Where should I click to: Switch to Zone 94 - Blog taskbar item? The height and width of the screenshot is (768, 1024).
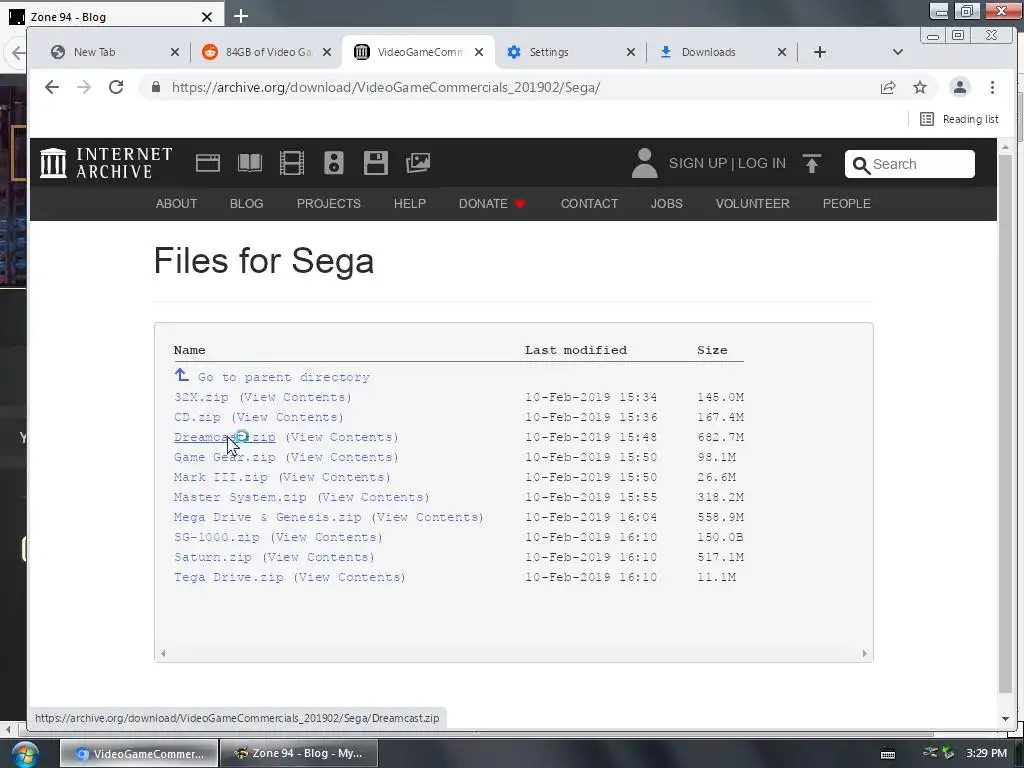point(298,753)
